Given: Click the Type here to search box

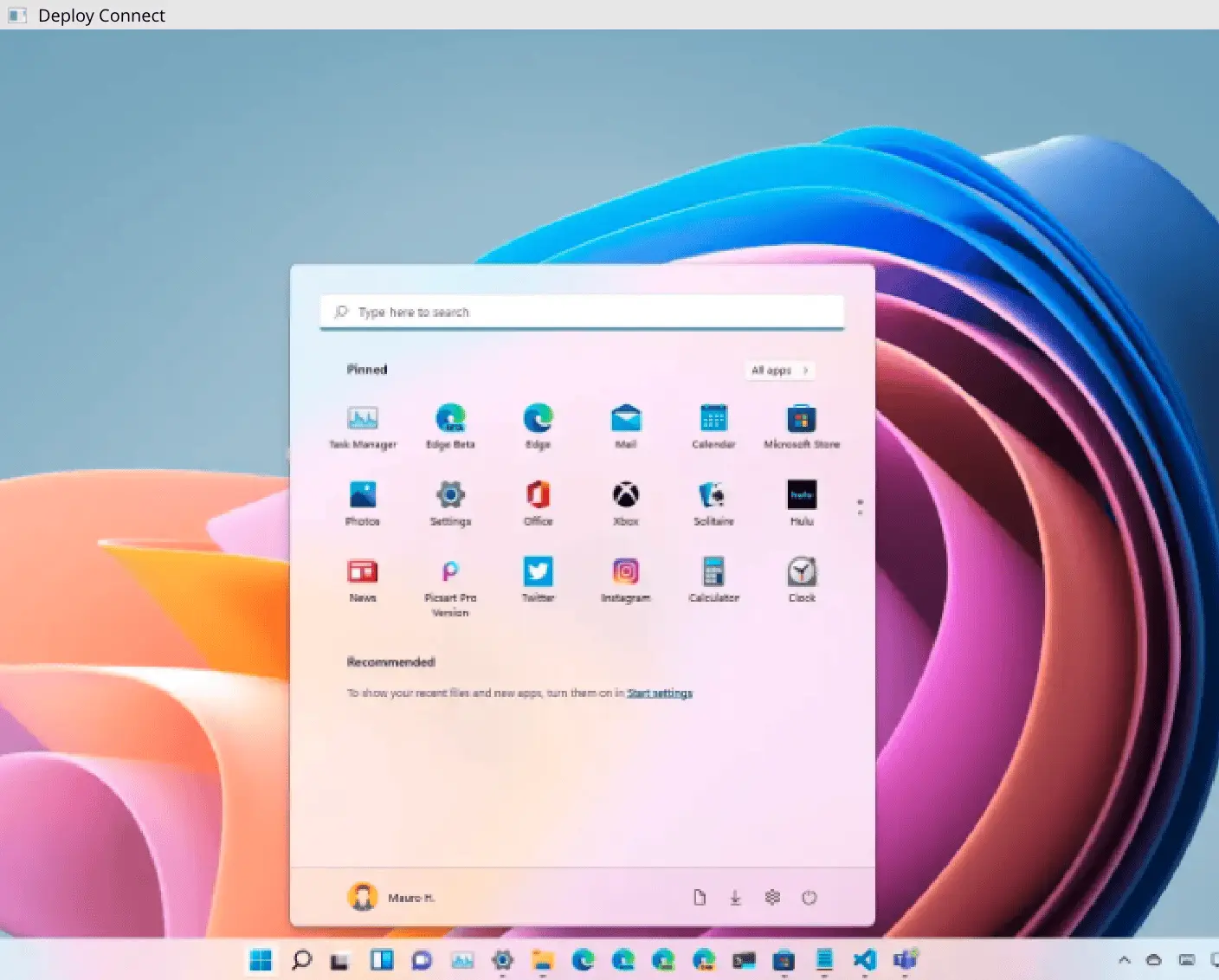Looking at the screenshot, I should point(582,313).
